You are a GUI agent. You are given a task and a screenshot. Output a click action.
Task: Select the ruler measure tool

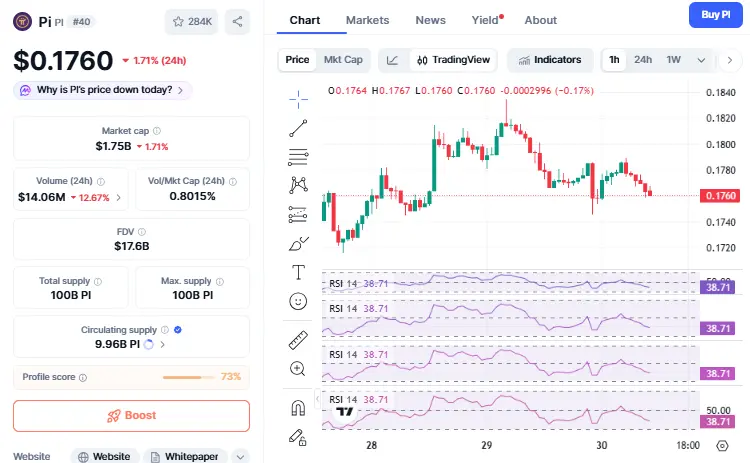tap(298, 340)
